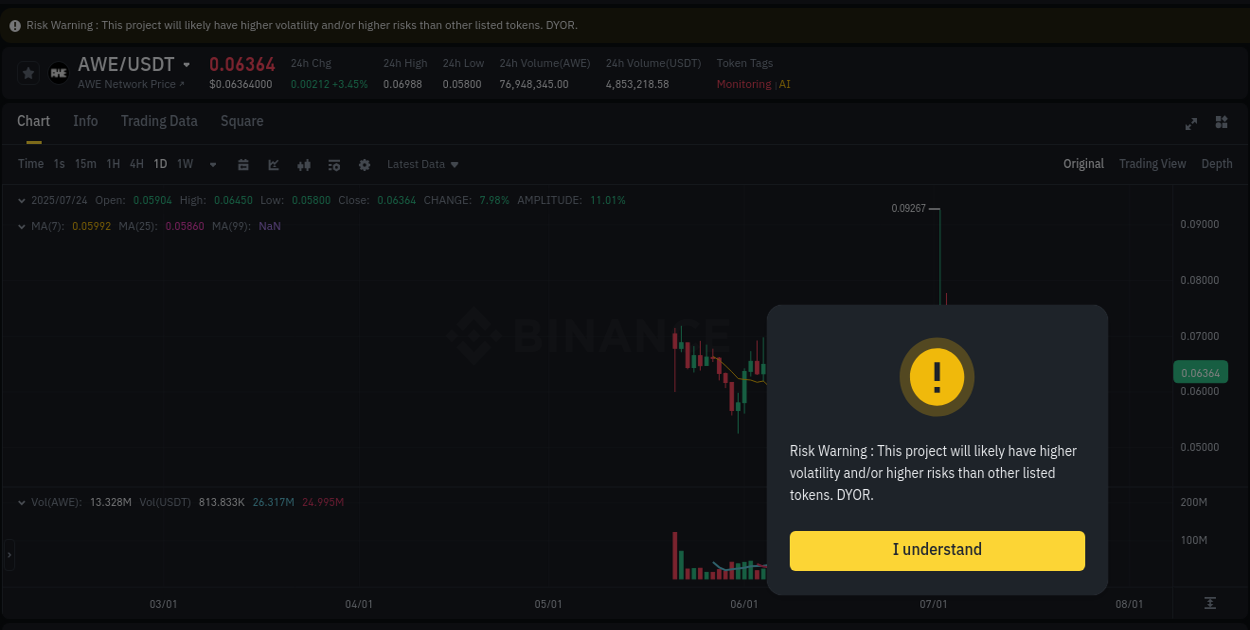Open the AWE/USDT pair selector dropdown
1250x630 pixels.
tap(186, 63)
